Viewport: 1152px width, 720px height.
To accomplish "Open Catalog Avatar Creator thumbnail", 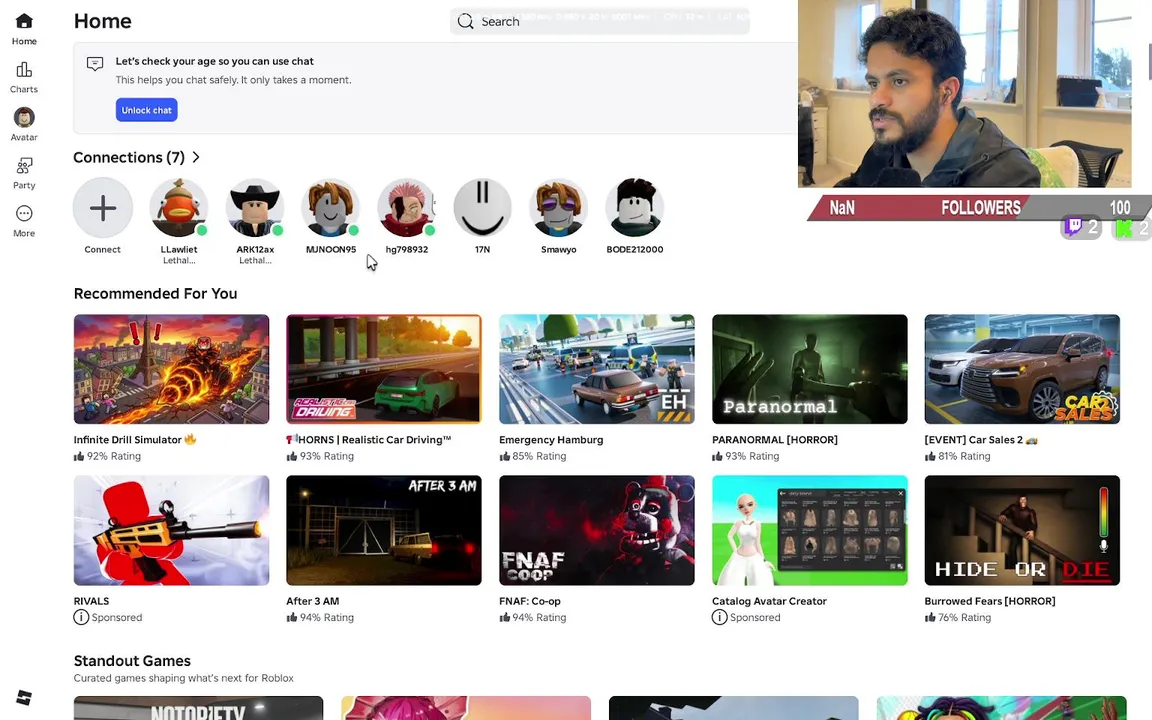I will pyautogui.click(x=810, y=530).
